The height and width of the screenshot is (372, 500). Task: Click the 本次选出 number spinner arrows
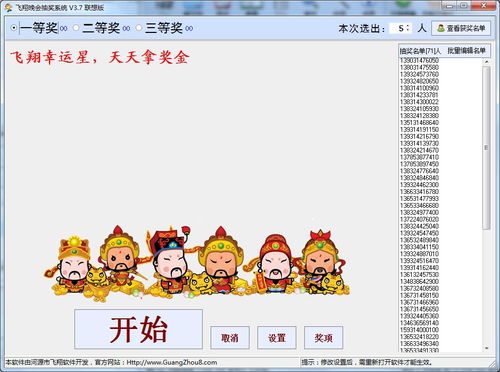(x=408, y=28)
